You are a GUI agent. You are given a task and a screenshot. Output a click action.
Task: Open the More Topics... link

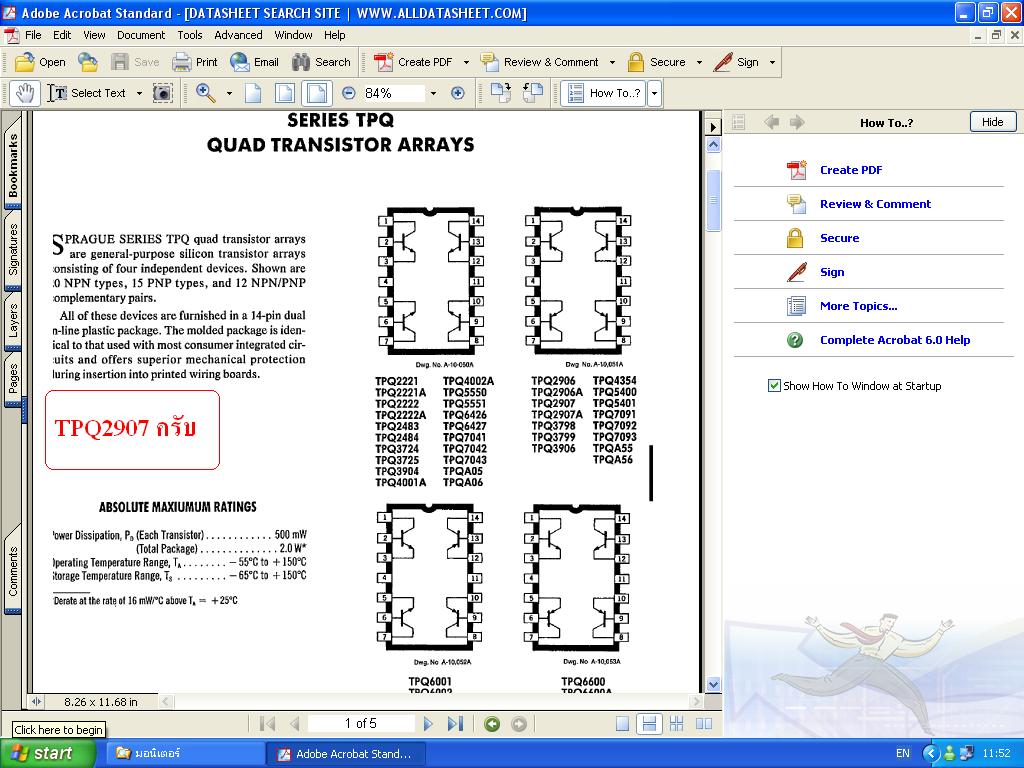(858, 306)
